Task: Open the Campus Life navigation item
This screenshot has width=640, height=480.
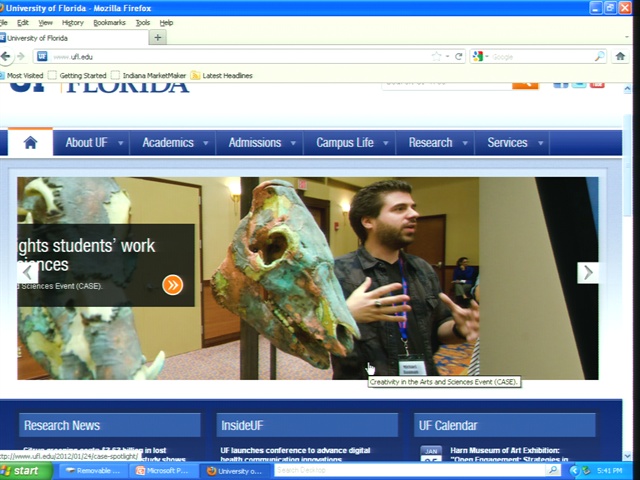Action: coord(345,142)
